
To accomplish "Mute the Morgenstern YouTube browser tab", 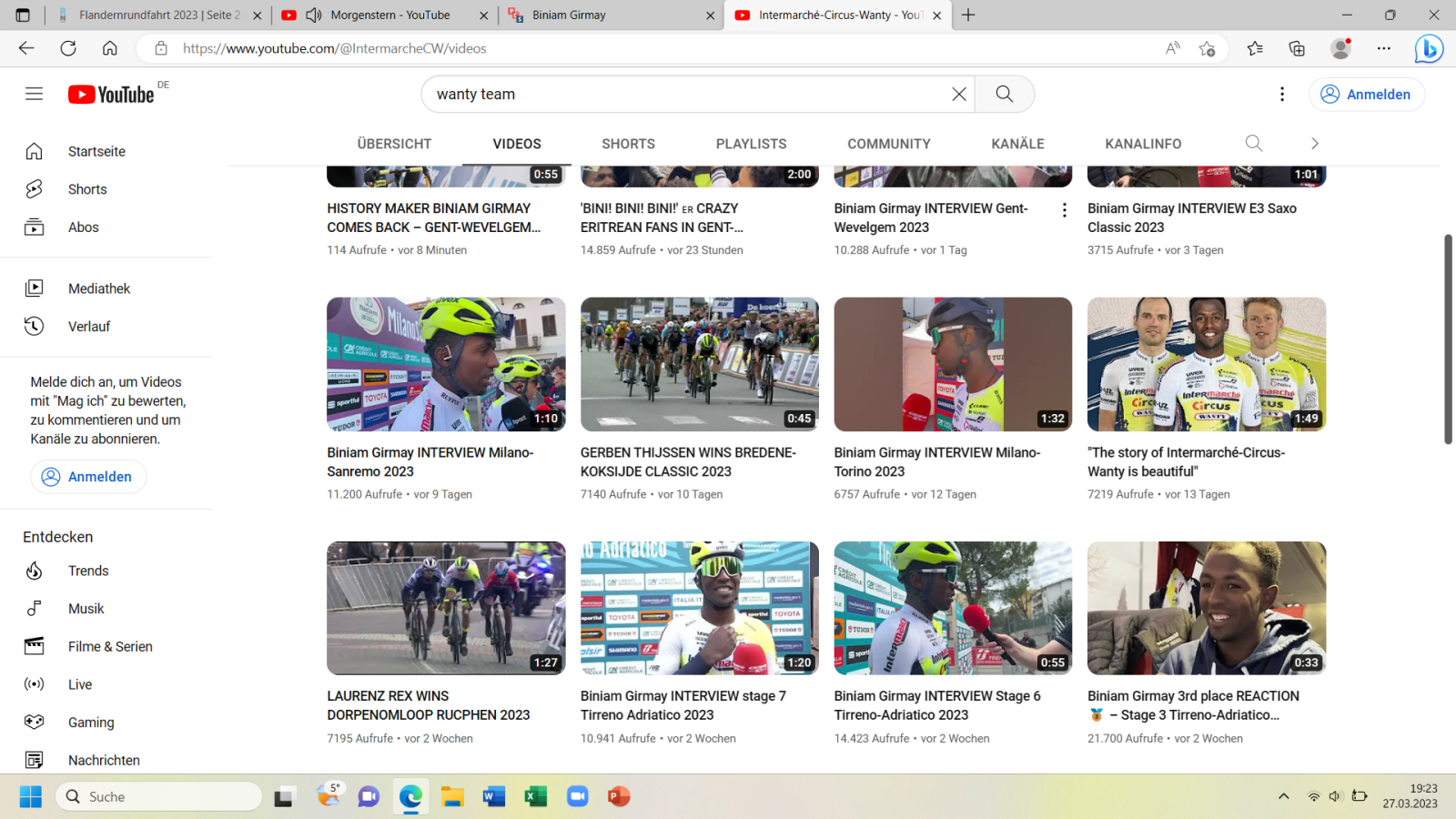I will click(x=314, y=15).
